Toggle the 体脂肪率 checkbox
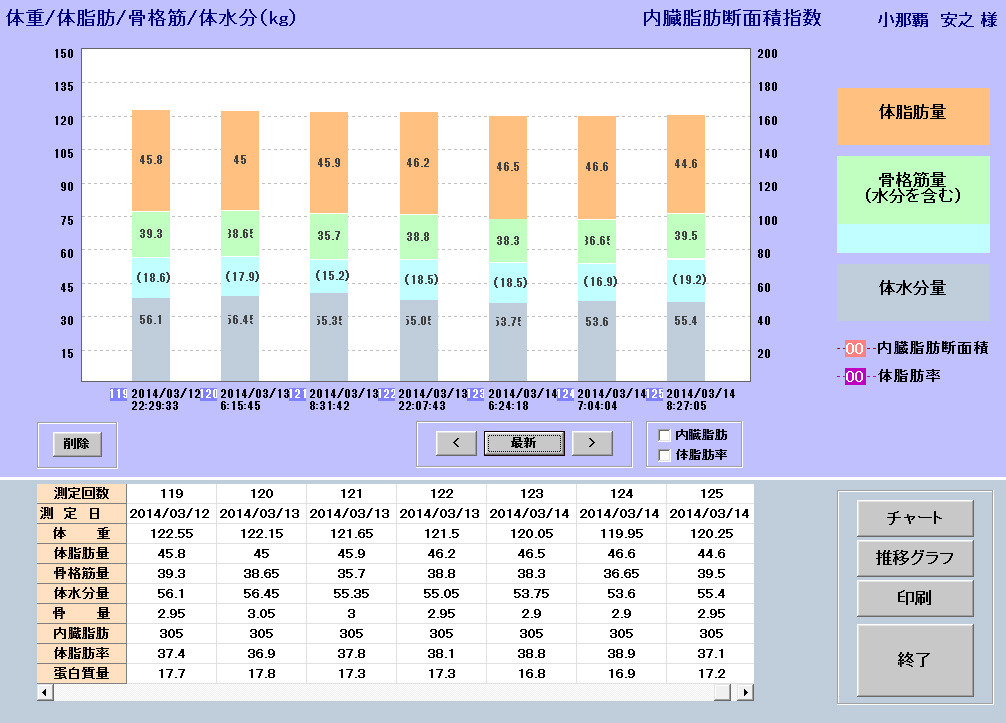Screen dimensions: 1006x723 [x=665, y=455]
